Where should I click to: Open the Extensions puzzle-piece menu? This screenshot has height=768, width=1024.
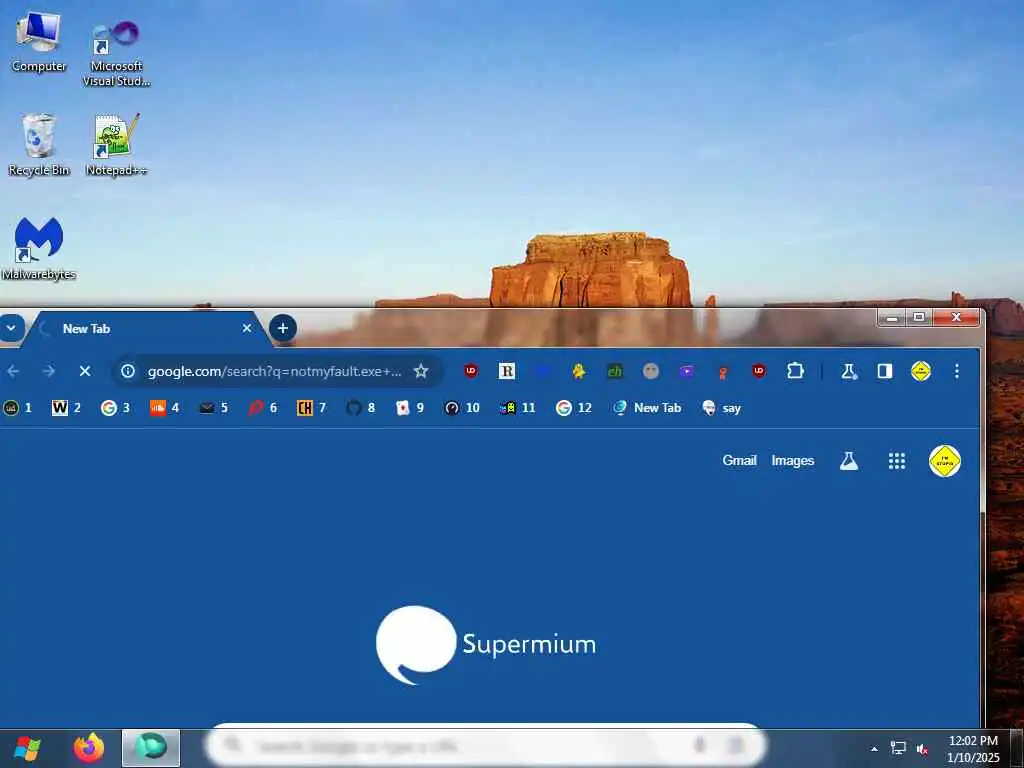tap(795, 371)
